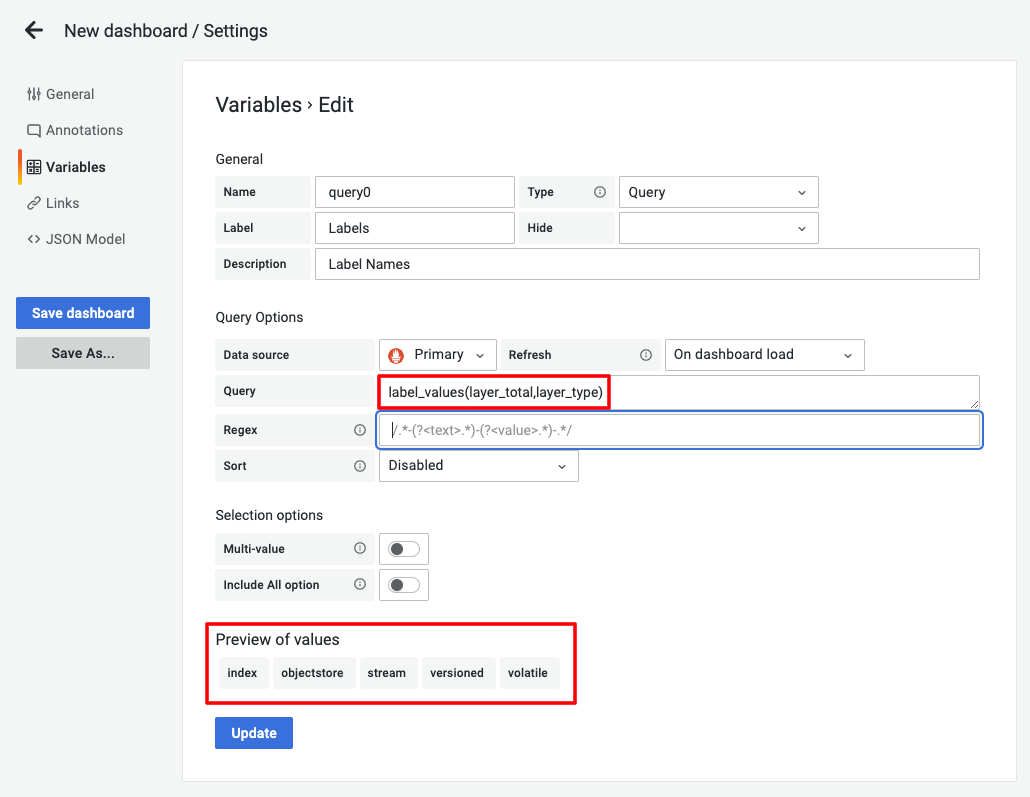Enable the Include All option toggle
Screen dimensions: 1030x797
click(404, 585)
